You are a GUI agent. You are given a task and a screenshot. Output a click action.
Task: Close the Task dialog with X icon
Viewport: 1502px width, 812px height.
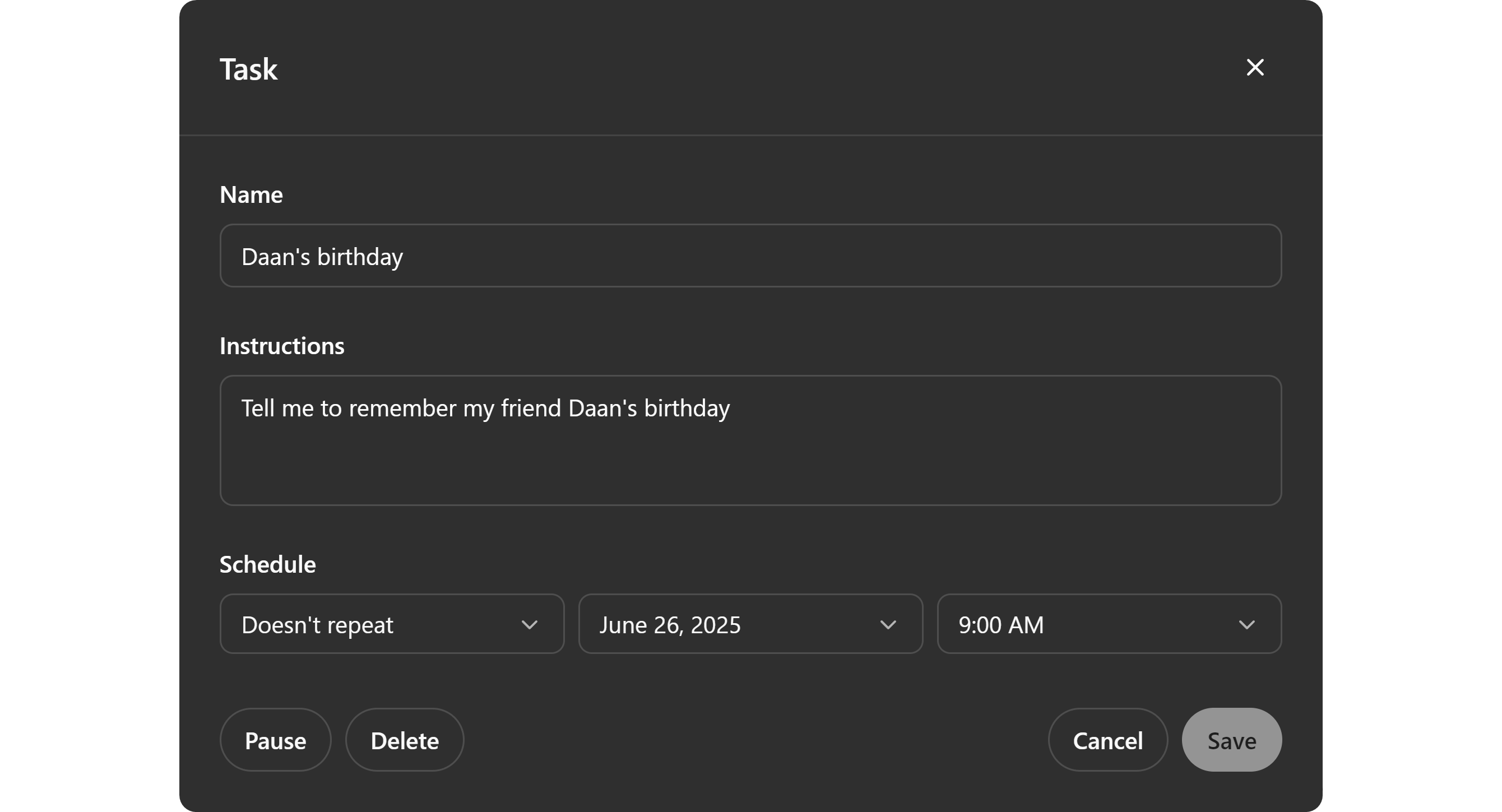point(1255,68)
